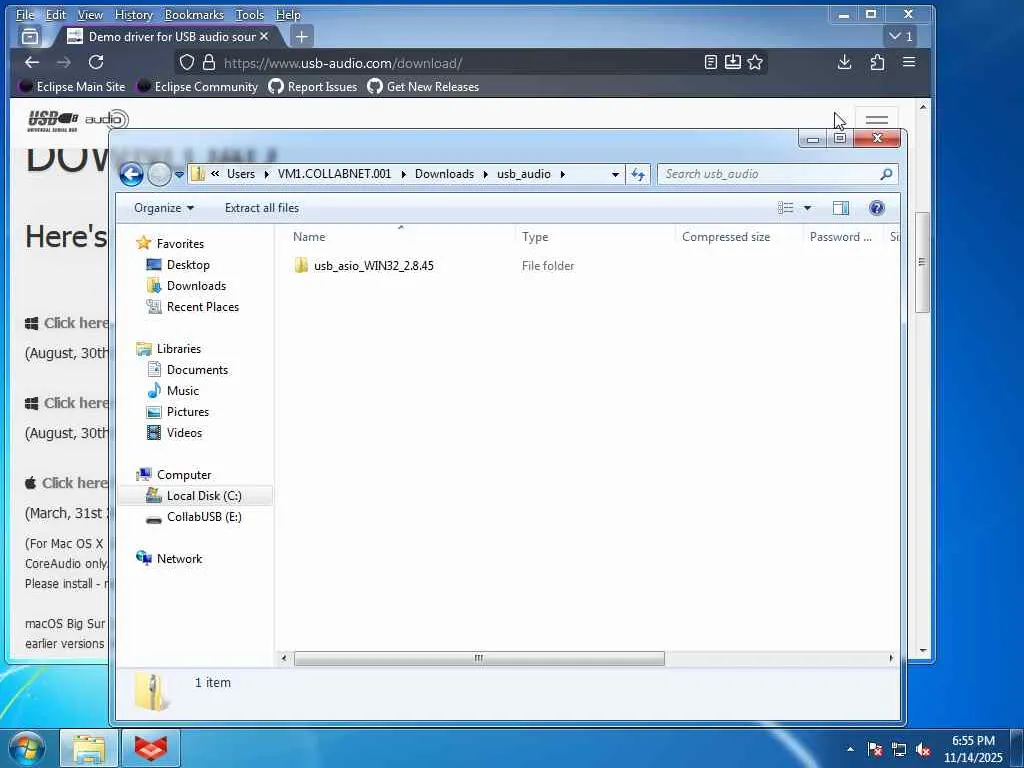The image size is (1024, 768).
Task: Click Users breadcrumb in address bar
Action: pyautogui.click(x=240, y=174)
